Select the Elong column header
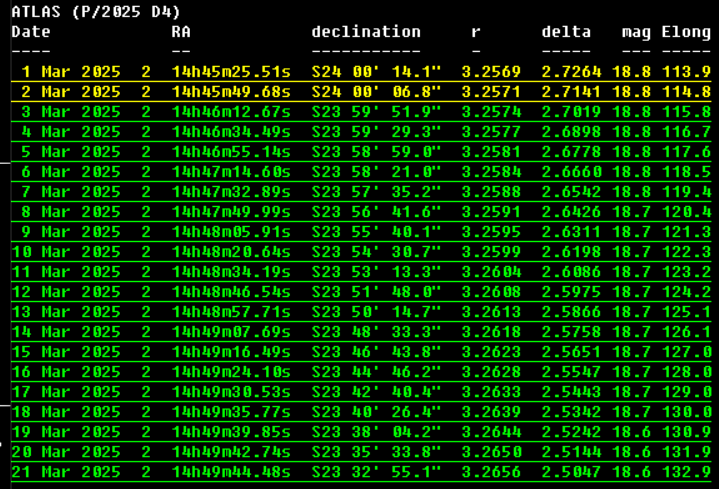 pyautogui.click(x=686, y=32)
